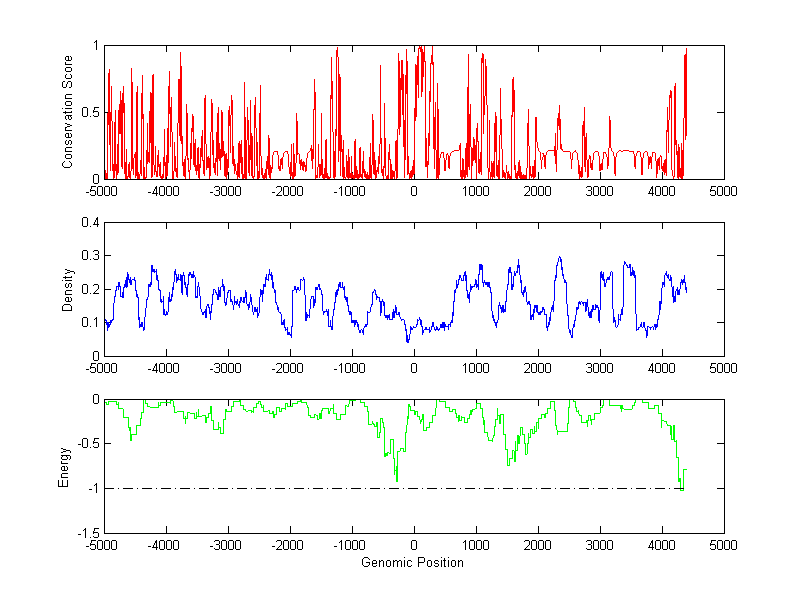Click the -5000 x-tick label under Conservation plot
The width and height of the screenshot is (800, 599).
pos(101,190)
